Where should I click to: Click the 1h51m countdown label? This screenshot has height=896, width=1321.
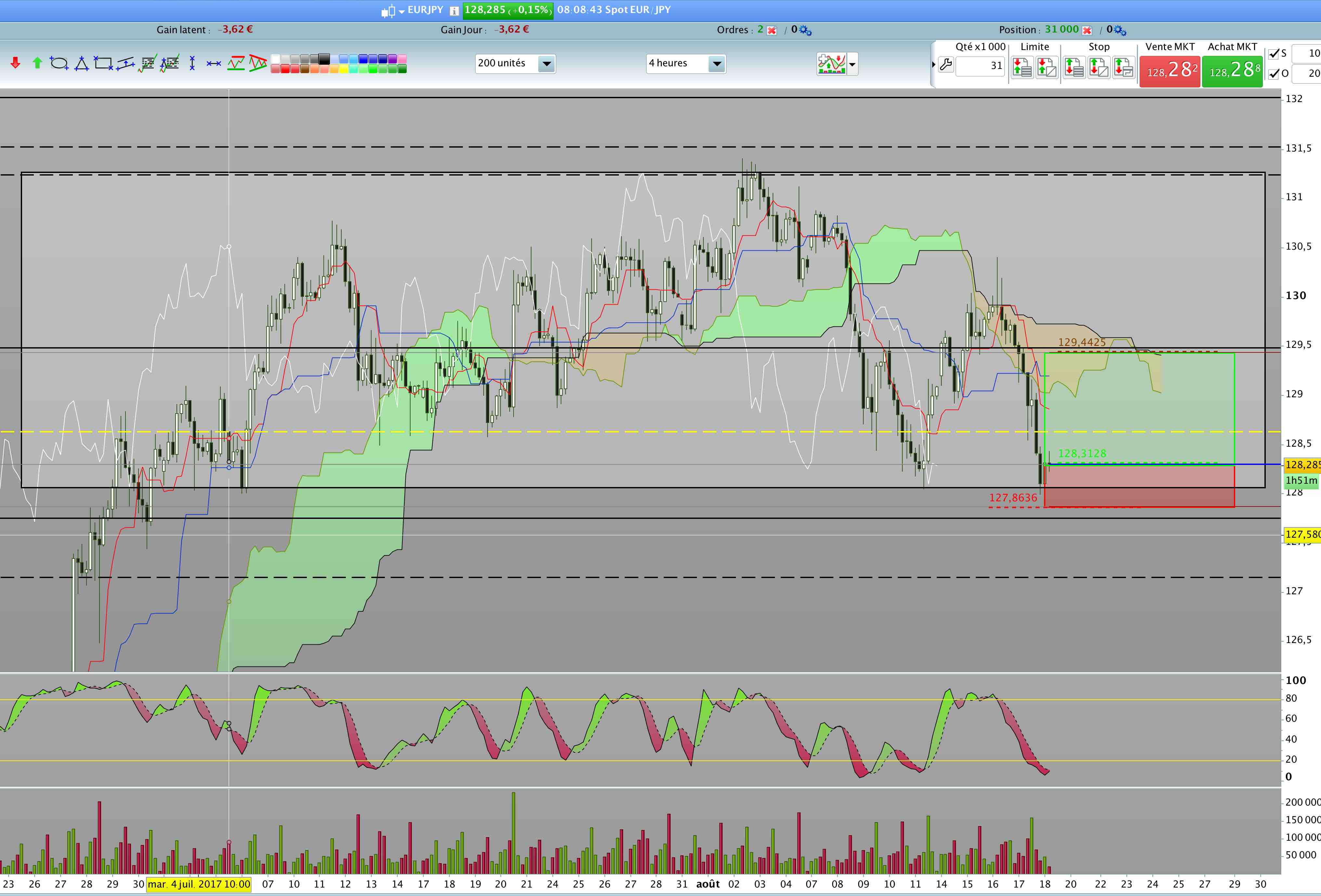pyautogui.click(x=1301, y=481)
